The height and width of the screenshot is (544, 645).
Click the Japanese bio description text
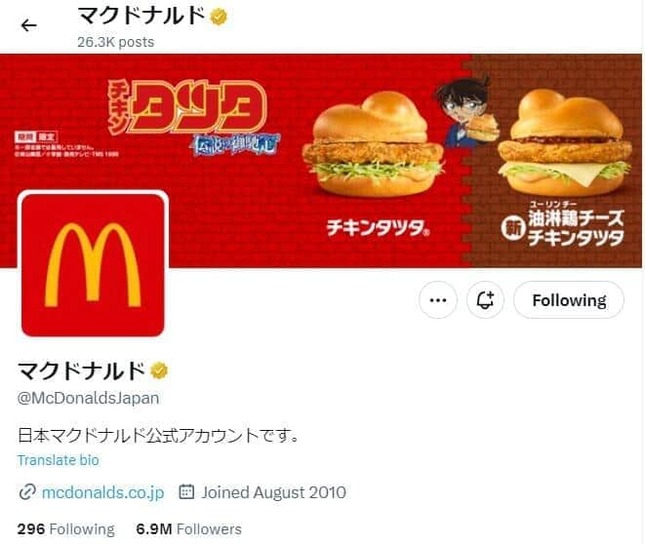[158, 435]
